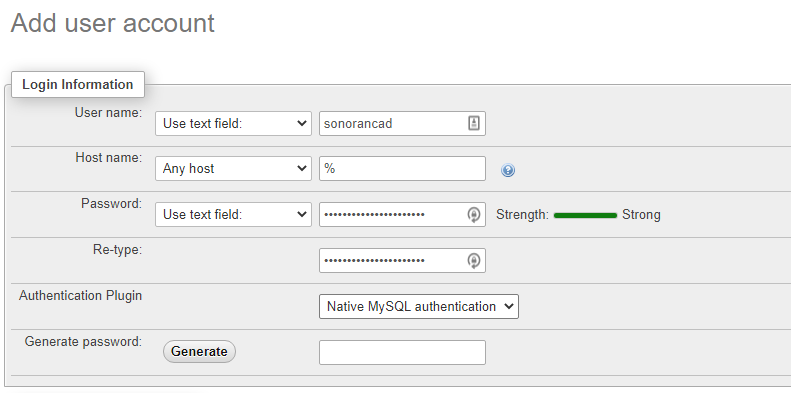Click the host name field showing %
Image resolution: width=791 pixels, height=393 pixels.
pyautogui.click(x=402, y=169)
